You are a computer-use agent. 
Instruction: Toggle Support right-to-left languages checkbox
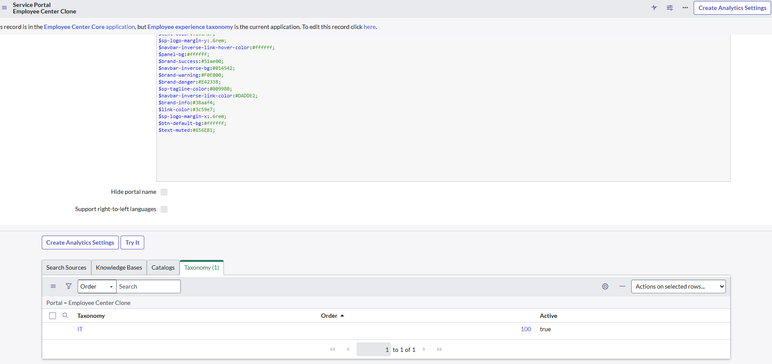coord(164,209)
